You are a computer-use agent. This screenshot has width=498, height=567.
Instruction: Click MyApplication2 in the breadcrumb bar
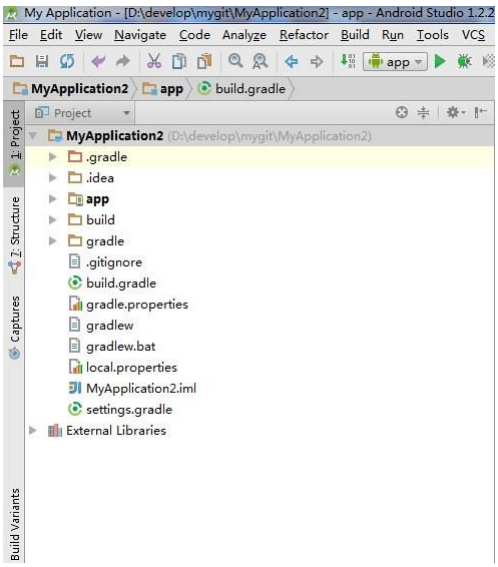pyautogui.click(x=71, y=89)
